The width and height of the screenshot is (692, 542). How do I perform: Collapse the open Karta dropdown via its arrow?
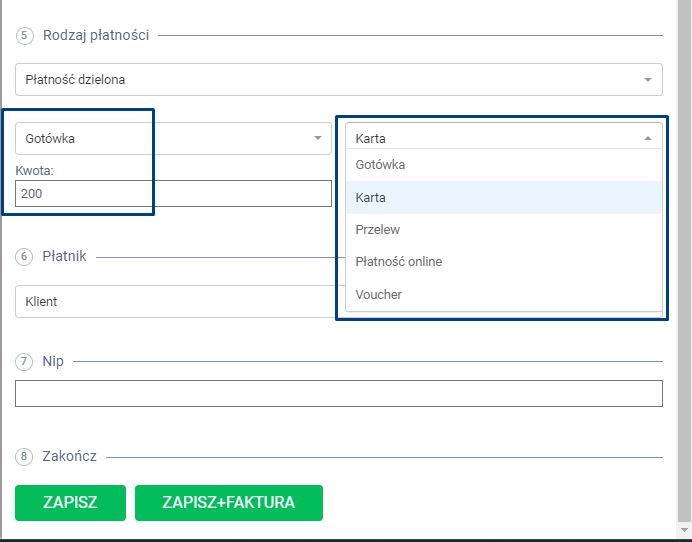coord(647,138)
